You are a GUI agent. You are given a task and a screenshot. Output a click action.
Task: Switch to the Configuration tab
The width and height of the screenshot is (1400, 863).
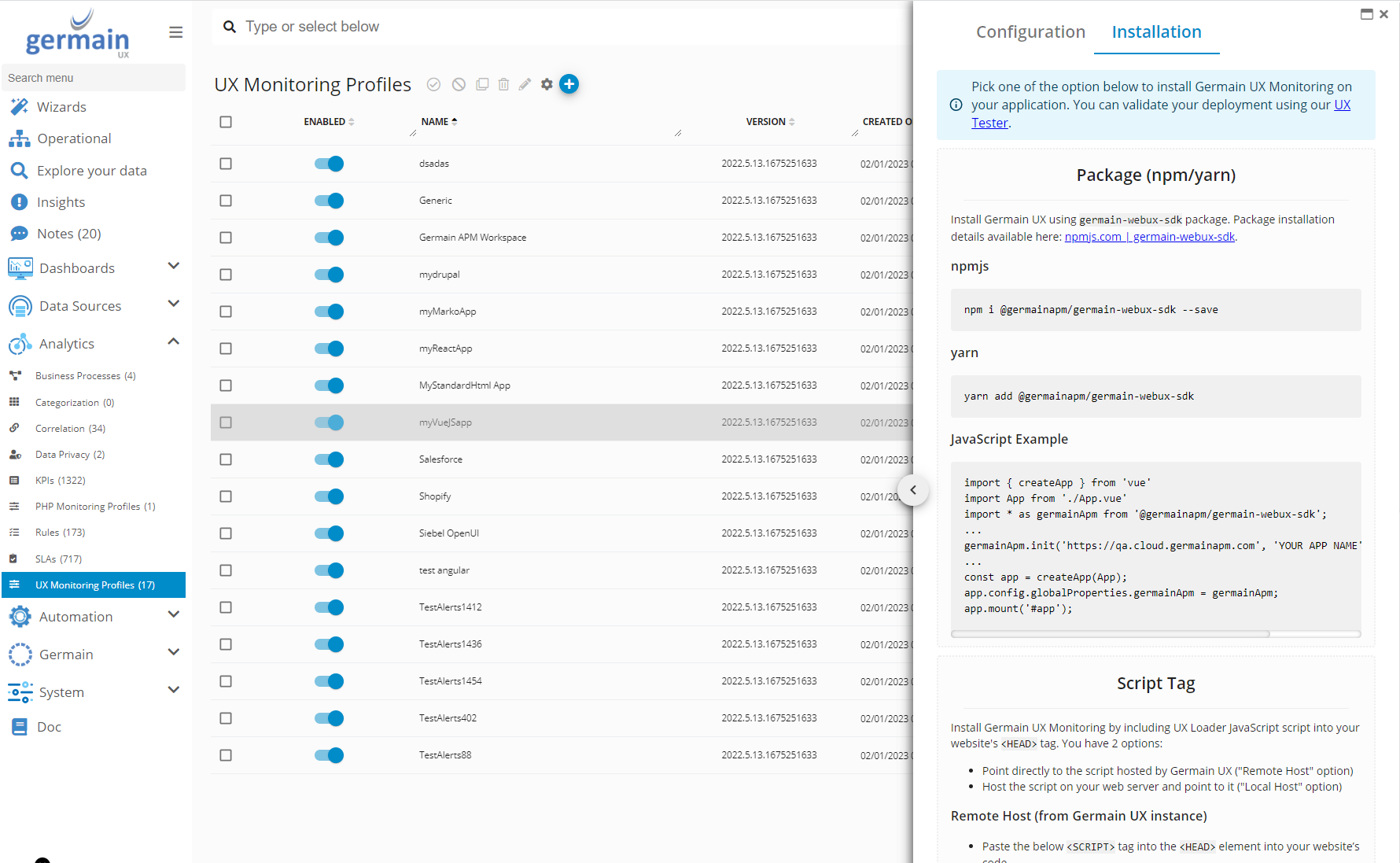pyautogui.click(x=1030, y=32)
